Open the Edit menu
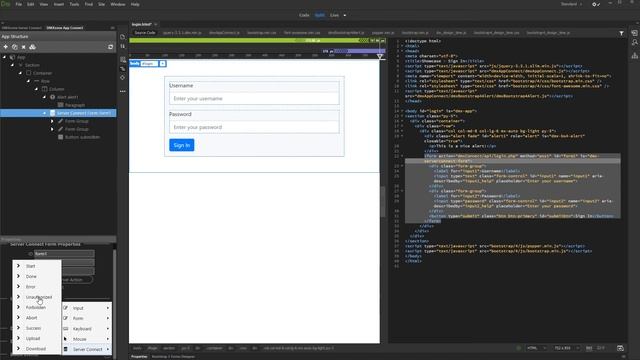Viewport: 640px width, 360px height. coord(31,4)
